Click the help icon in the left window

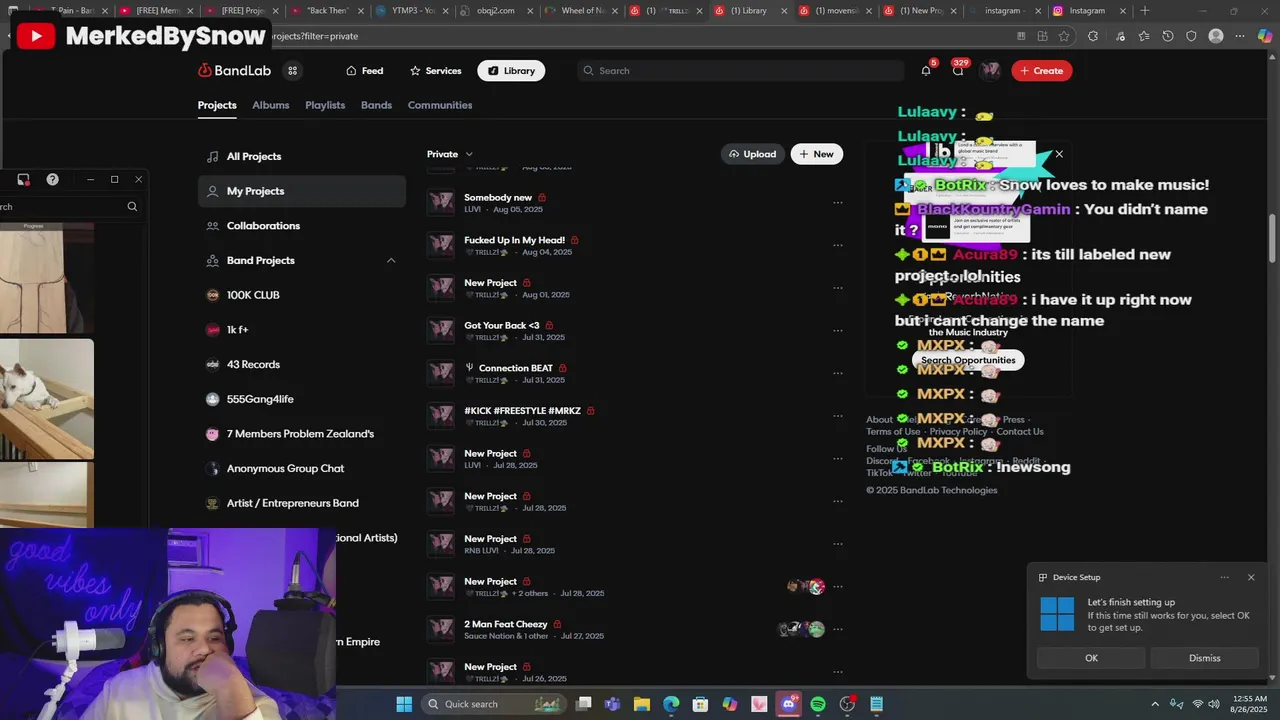click(53, 179)
